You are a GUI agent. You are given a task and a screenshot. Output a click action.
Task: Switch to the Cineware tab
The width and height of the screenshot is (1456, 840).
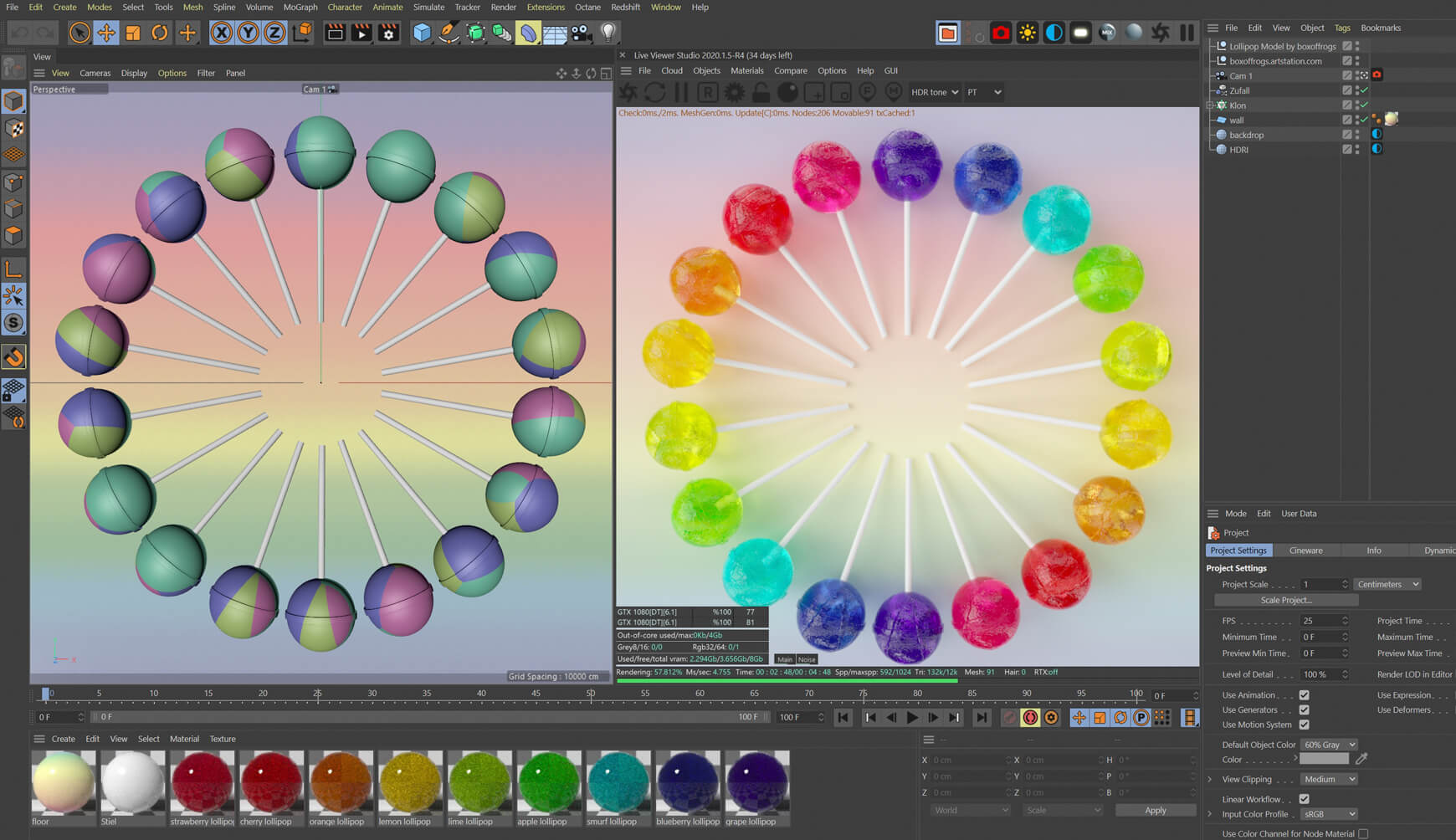pos(1305,551)
